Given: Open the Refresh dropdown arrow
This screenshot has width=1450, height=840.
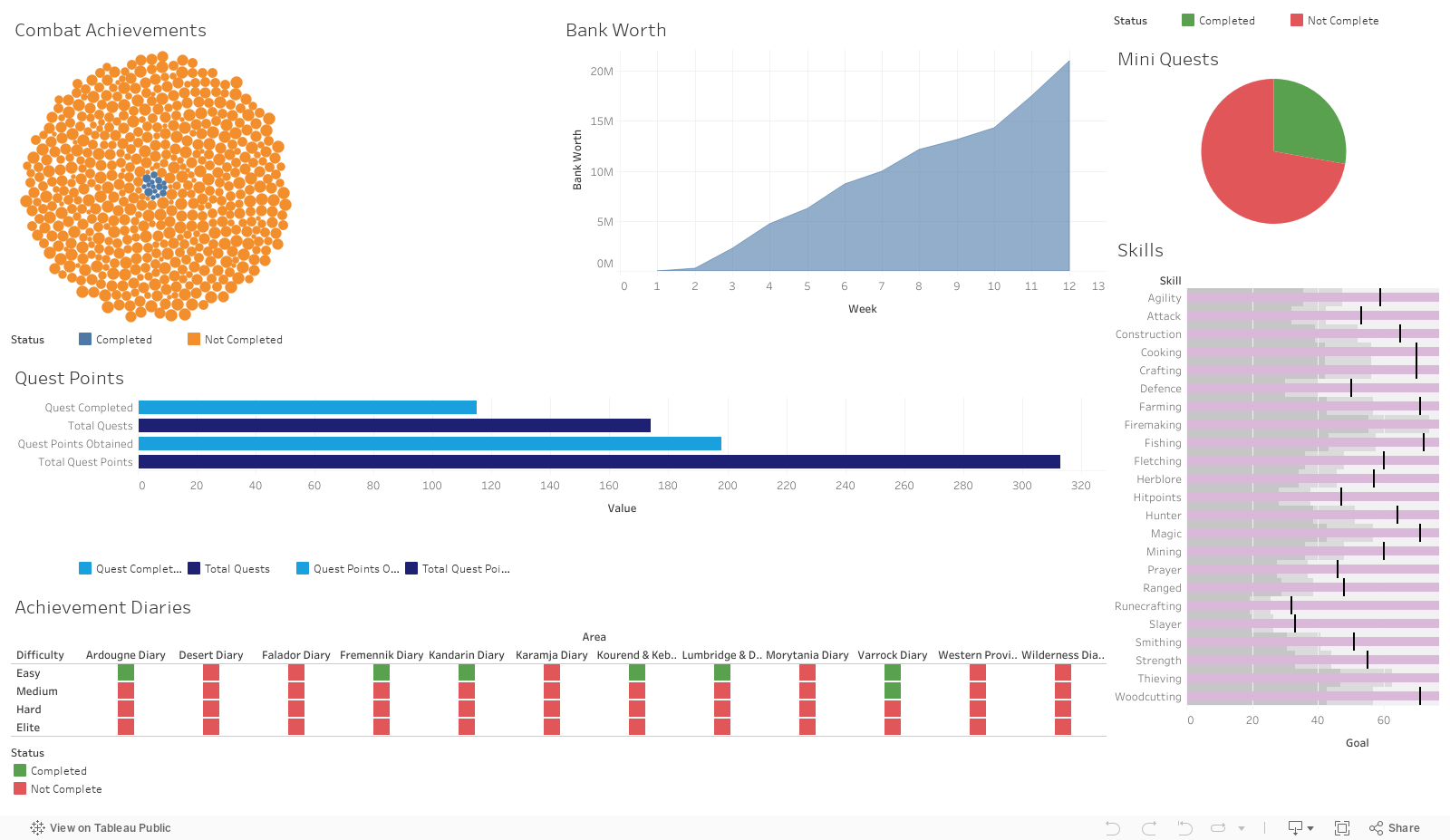Looking at the screenshot, I should [x=1242, y=828].
